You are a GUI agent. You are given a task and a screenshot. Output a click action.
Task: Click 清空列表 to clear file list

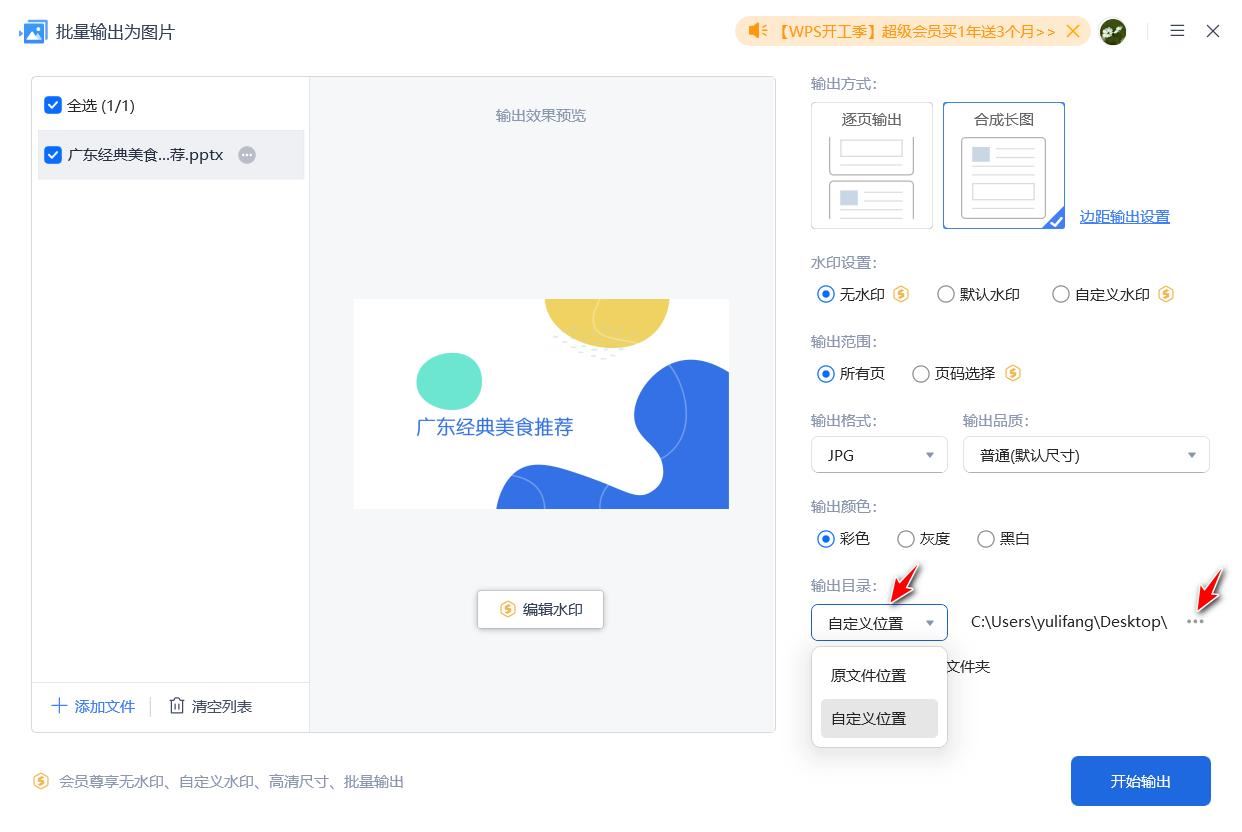(210, 706)
